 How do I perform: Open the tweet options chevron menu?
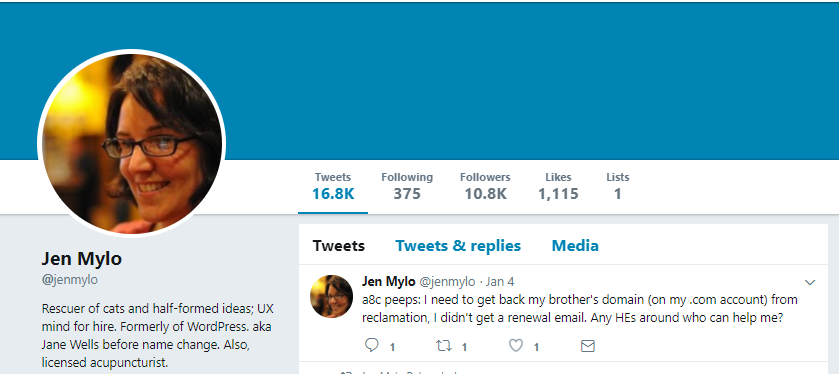[x=810, y=283]
